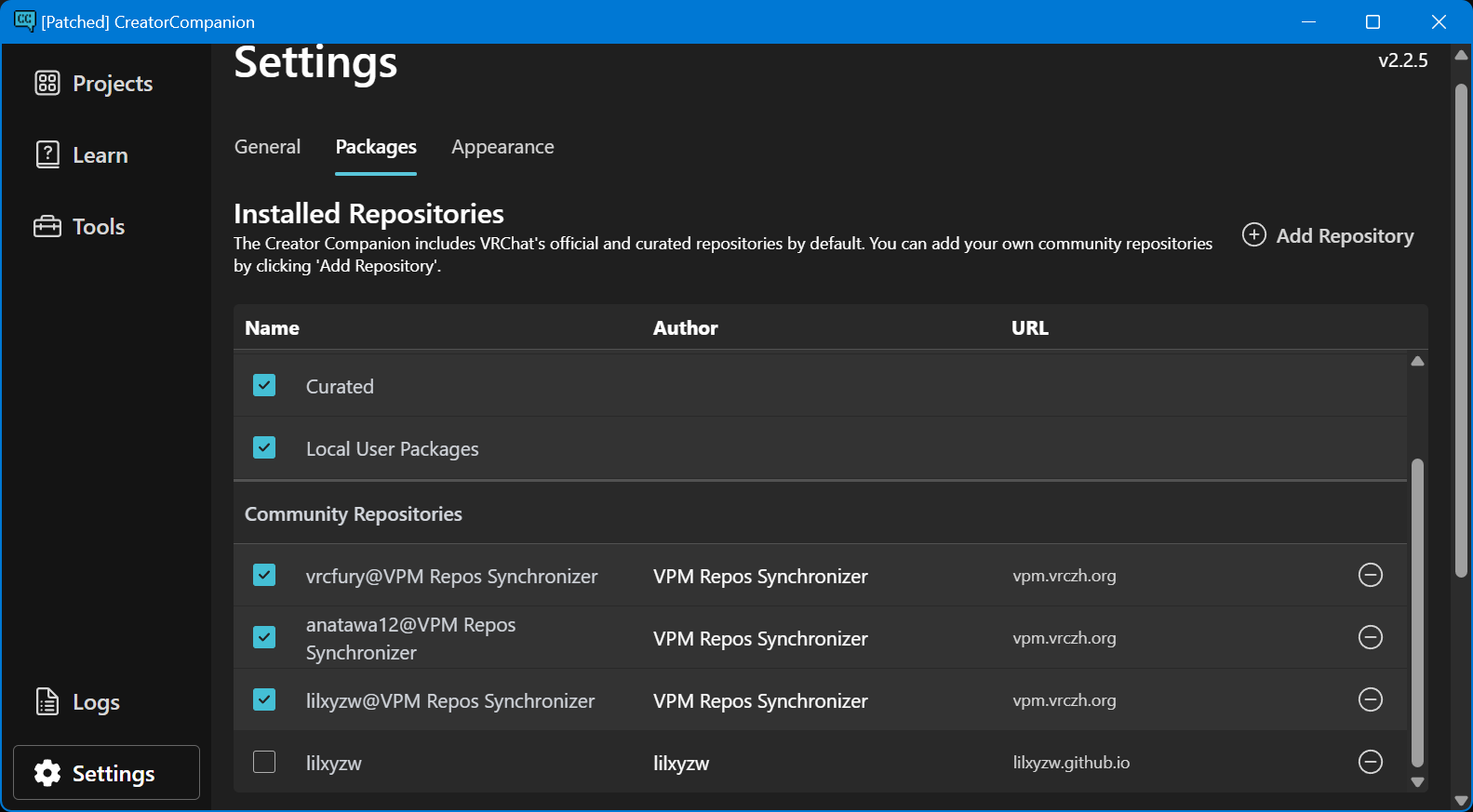The height and width of the screenshot is (812, 1473).
Task: Switch to the General tab
Action: click(267, 147)
